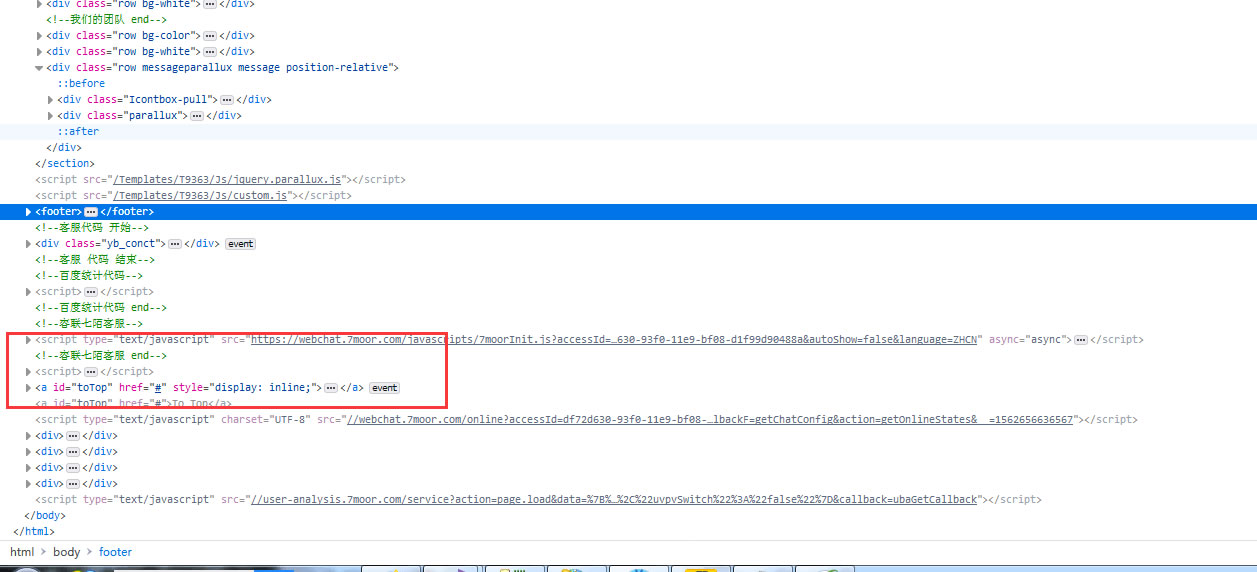Click ellipsis badge of script under 百度统计代码 comment
Image resolution: width=1257 pixels, height=572 pixels.
(x=91, y=292)
